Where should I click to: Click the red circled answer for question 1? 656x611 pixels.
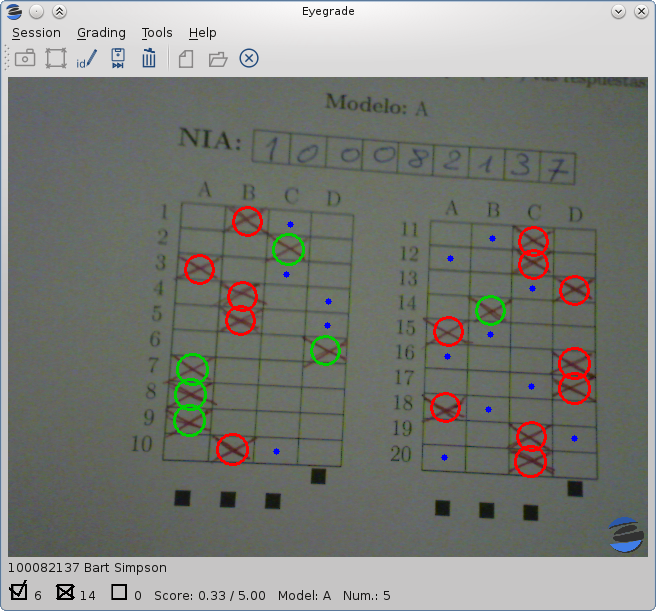[x=247, y=222]
